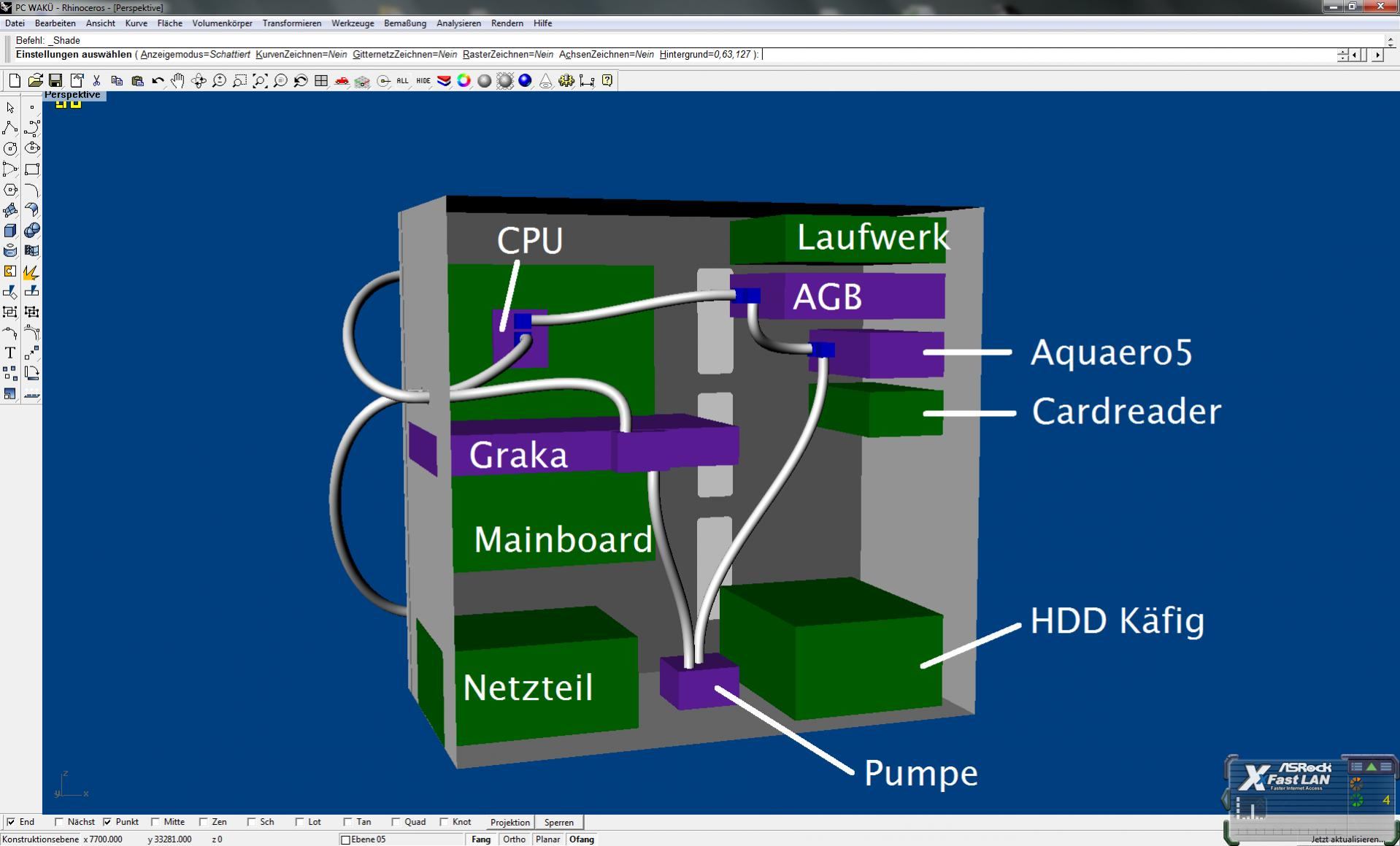Enable the Lot object snap checkbox

(x=299, y=822)
